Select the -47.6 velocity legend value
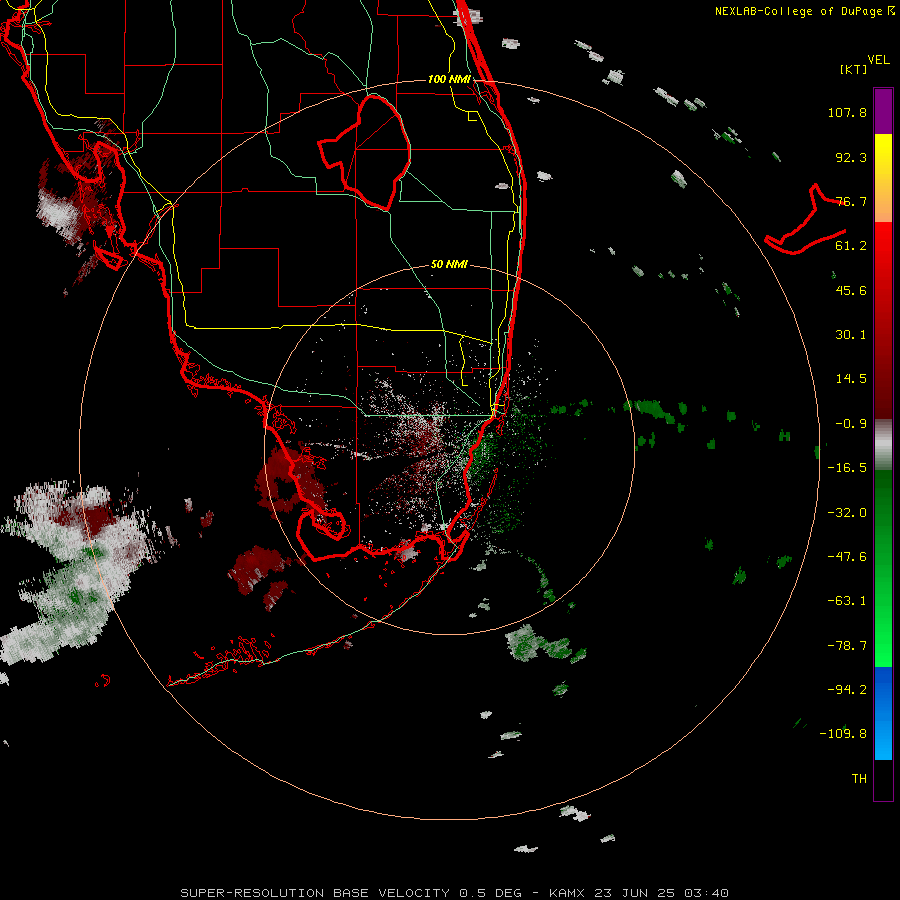Viewport: 900px width, 900px height. tap(847, 557)
